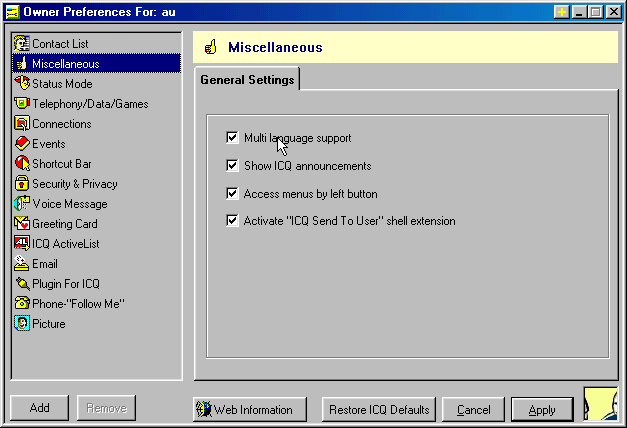Go to Security & Privacy settings
627x428 pixels.
[x=96, y=184]
